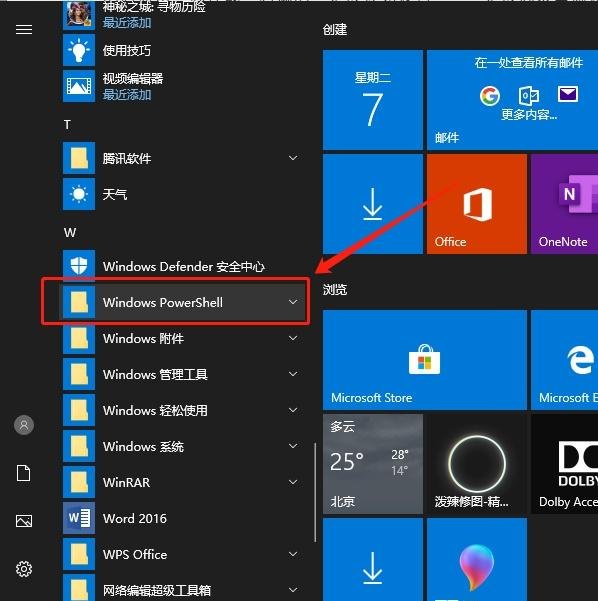Click the Outlook icon in Mail tile
This screenshot has width=598, height=601.
[x=529, y=95]
